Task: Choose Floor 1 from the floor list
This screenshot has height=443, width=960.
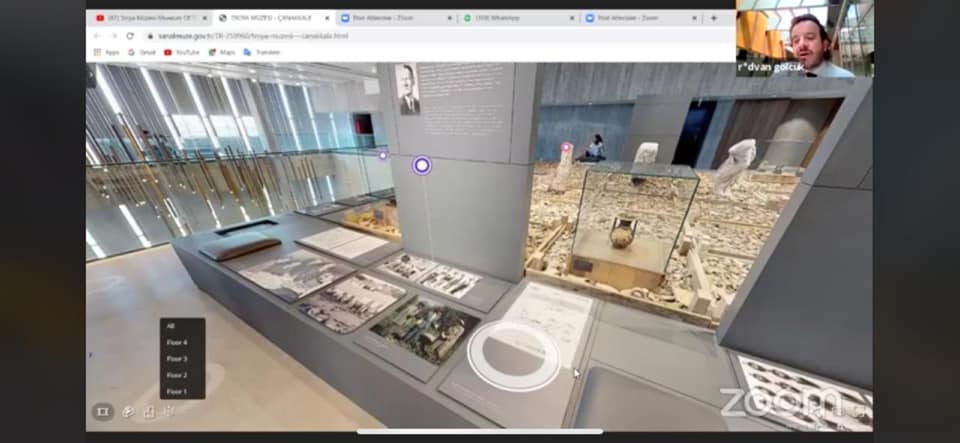Action: tap(177, 391)
